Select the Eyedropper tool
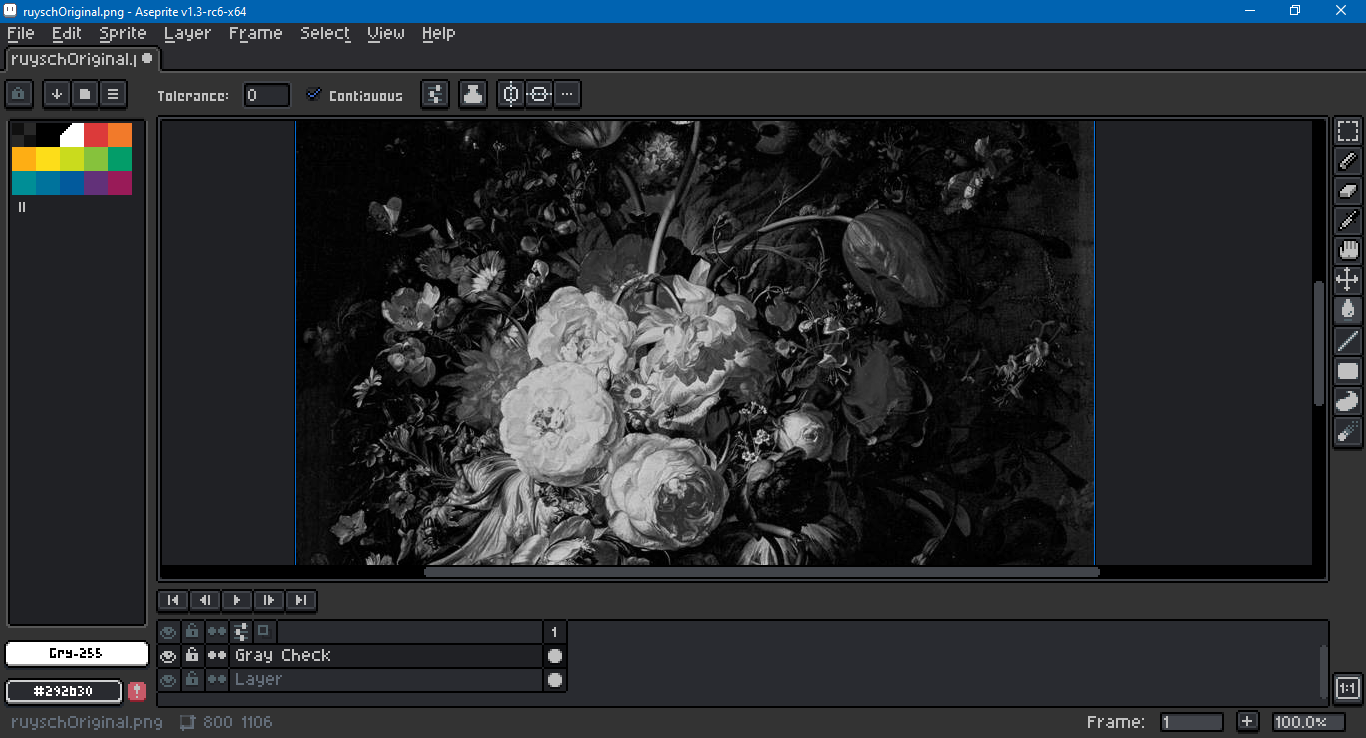The height and width of the screenshot is (738, 1366). click(1348, 221)
